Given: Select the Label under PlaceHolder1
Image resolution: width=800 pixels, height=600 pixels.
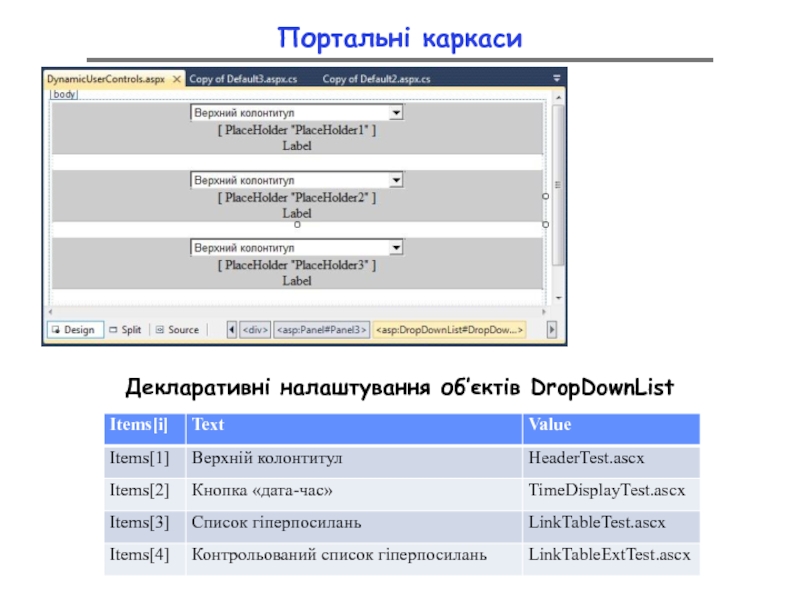Looking at the screenshot, I should pos(297,146).
